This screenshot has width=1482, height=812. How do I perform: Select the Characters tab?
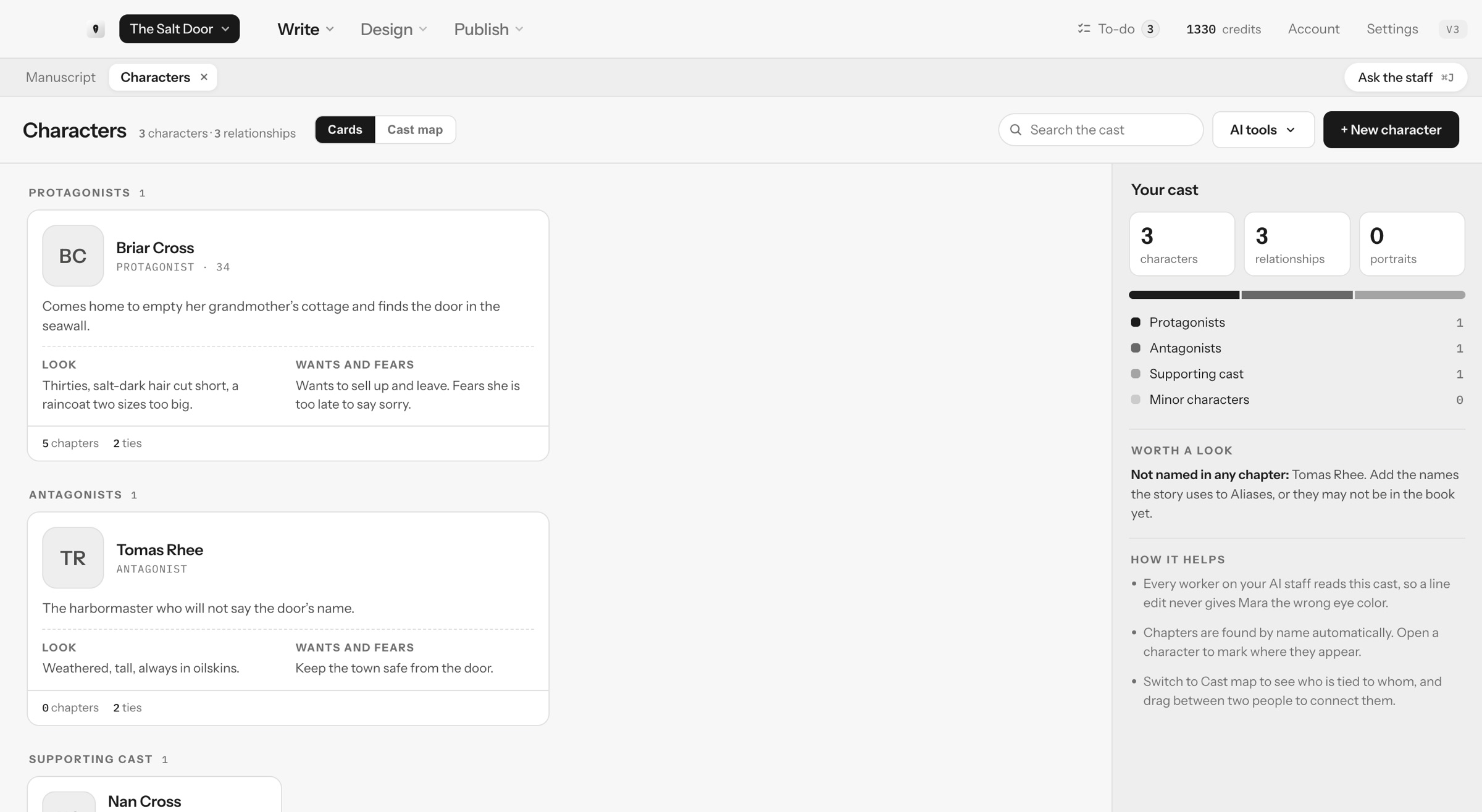(x=155, y=77)
